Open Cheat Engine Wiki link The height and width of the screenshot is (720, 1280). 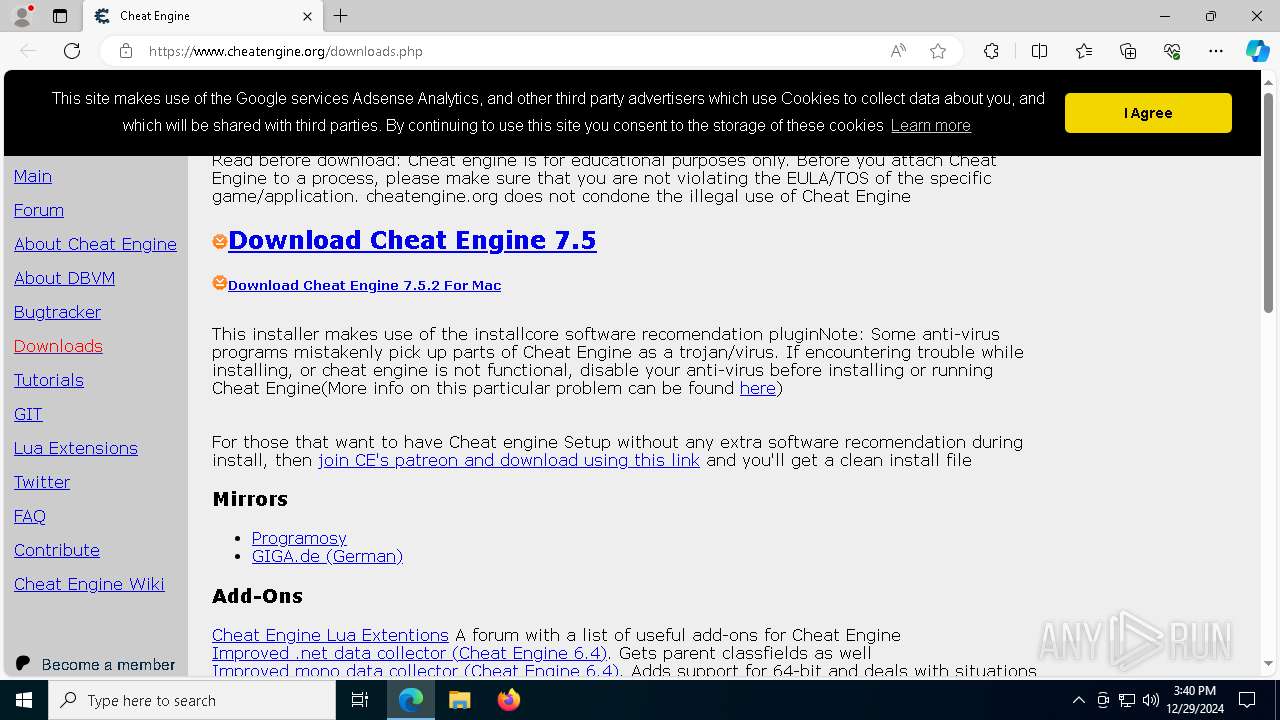click(x=89, y=584)
